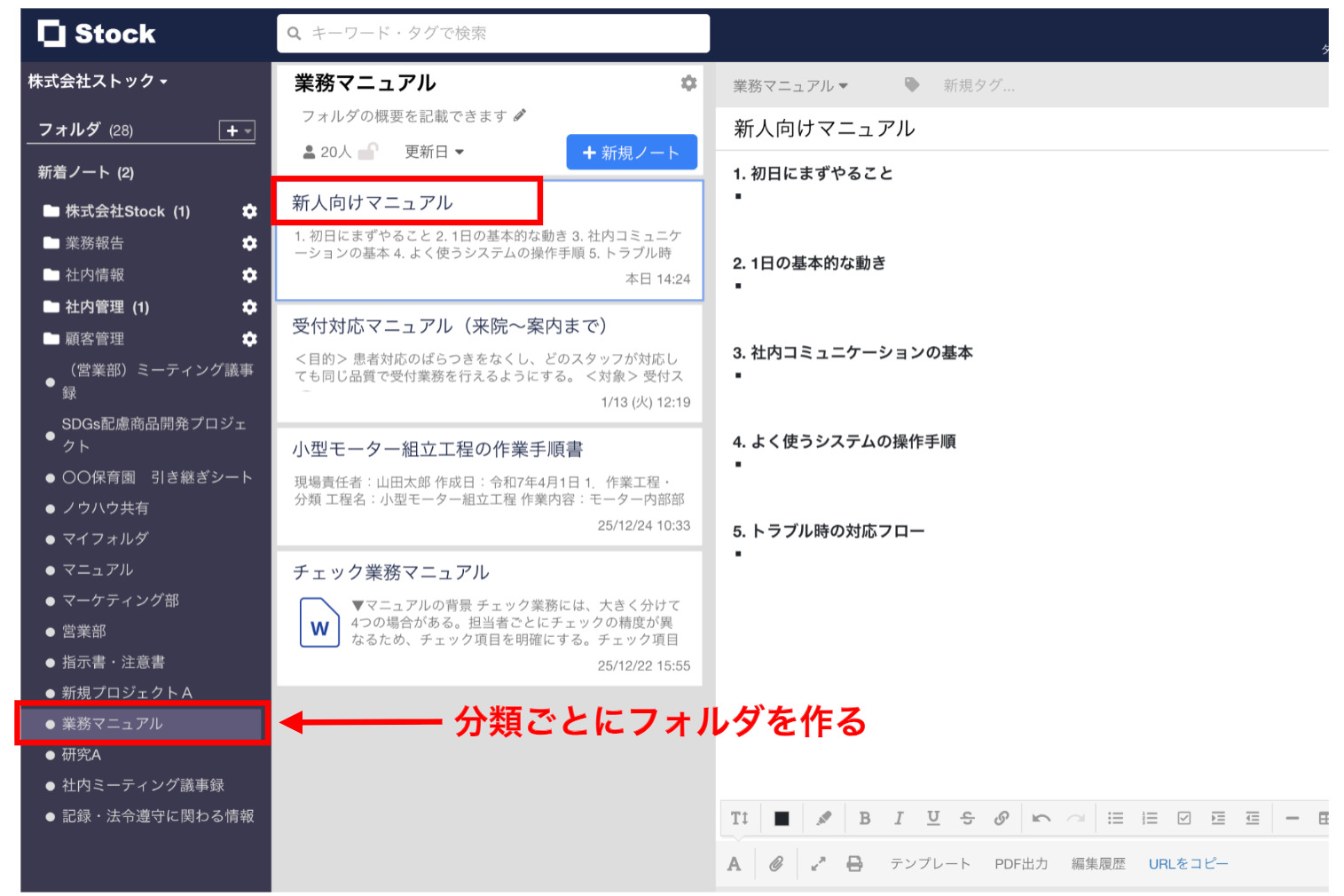Screen dimensions: 1344x896
Task: Expand the 顧客管理 folder
Action: 83,339
